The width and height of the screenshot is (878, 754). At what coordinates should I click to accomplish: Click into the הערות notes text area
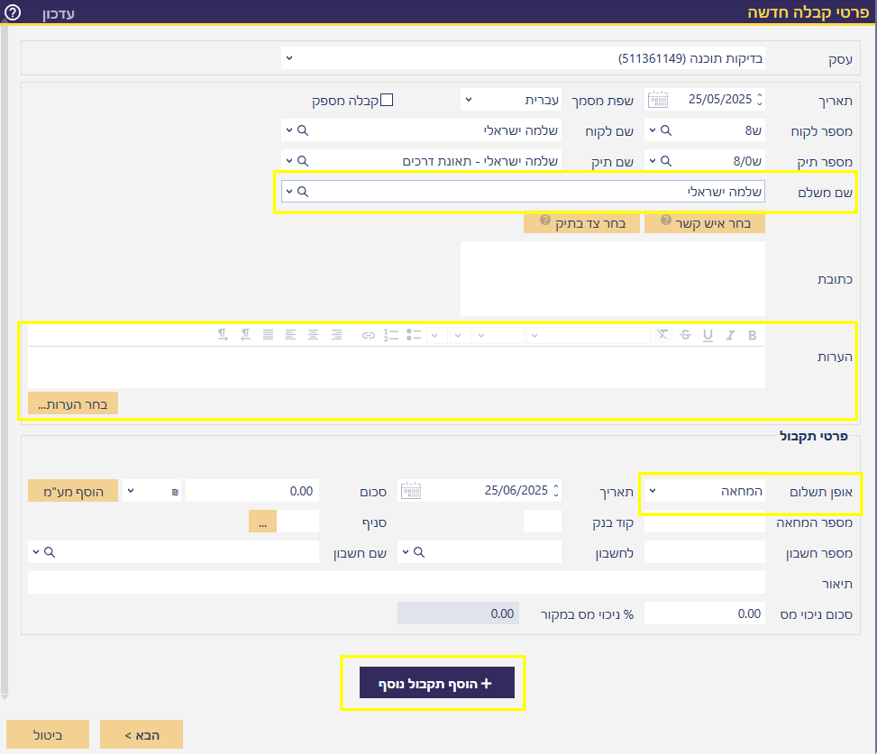pyautogui.click(x=396, y=367)
